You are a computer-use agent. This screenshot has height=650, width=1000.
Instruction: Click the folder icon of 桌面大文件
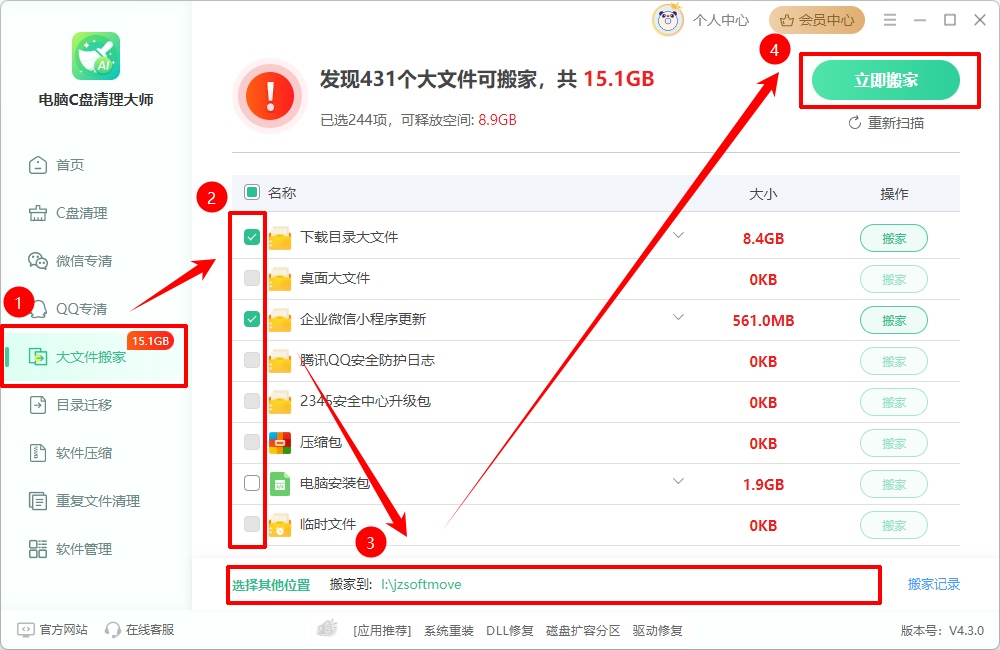click(279, 279)
